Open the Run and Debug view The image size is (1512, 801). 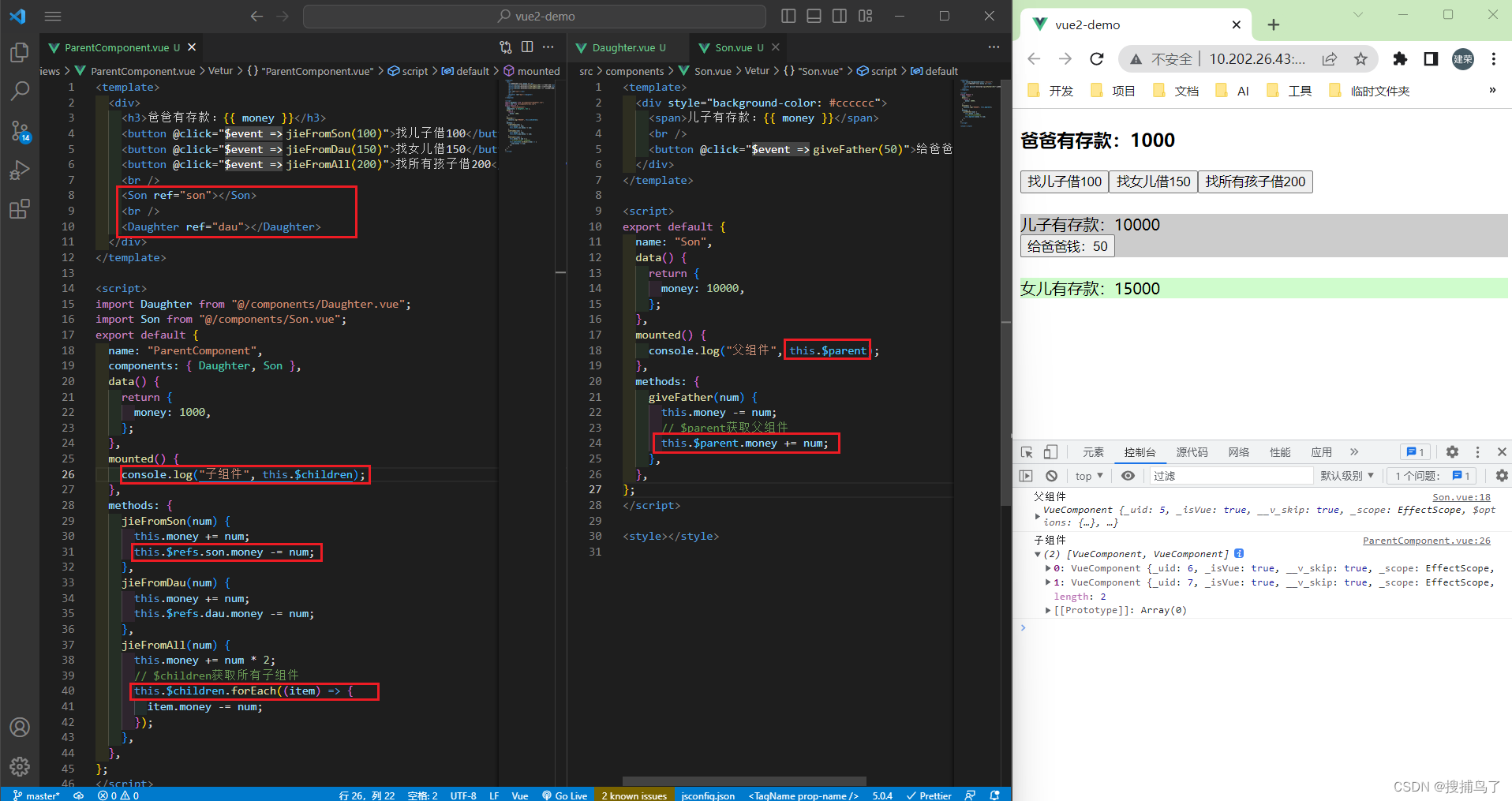(x=20, y=170)
